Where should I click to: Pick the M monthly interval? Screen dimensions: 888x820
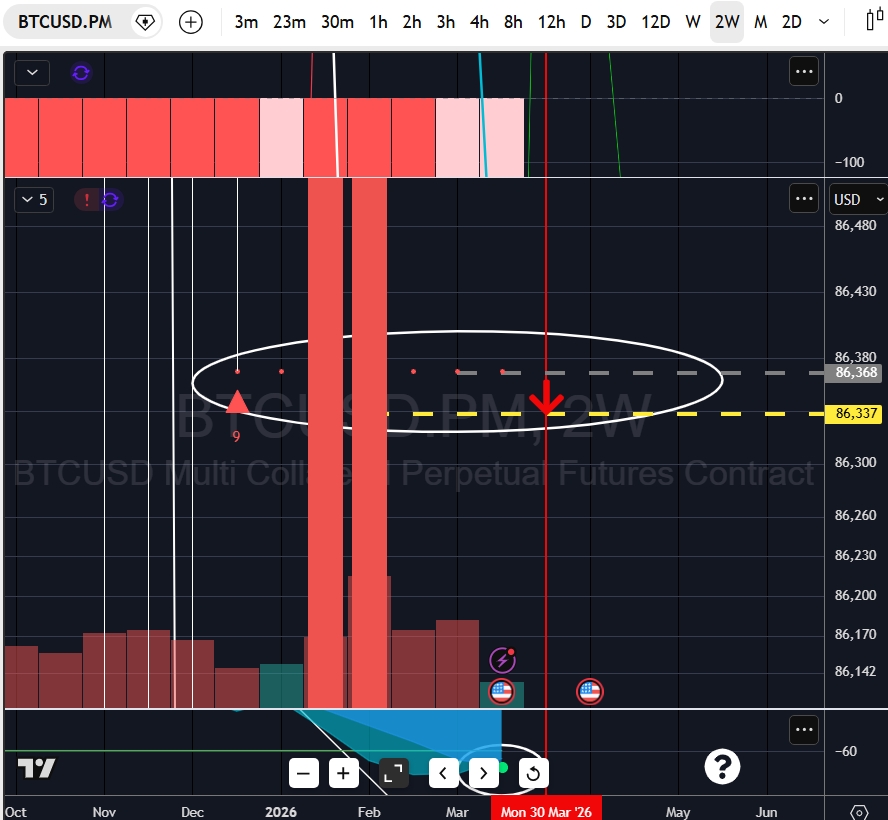(x=761, y=22)
